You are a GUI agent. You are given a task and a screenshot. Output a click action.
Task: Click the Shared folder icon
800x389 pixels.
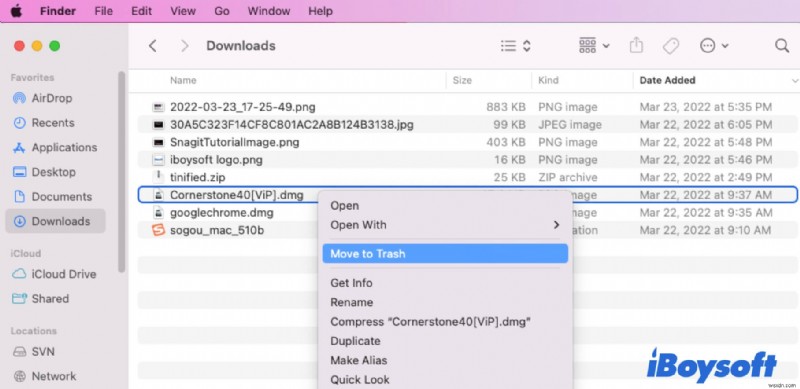point(19,299)
